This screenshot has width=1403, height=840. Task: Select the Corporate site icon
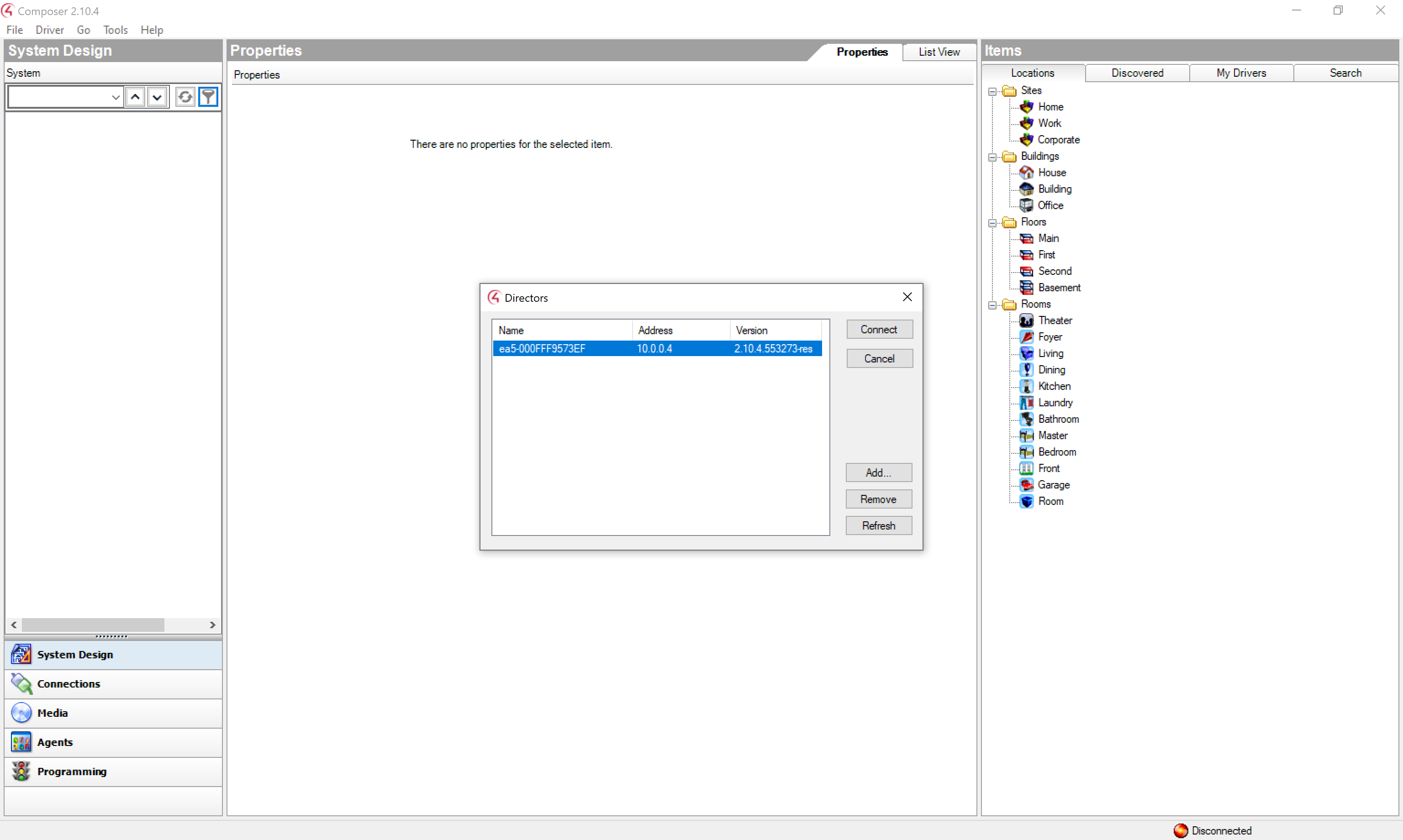click(1027, 139)
